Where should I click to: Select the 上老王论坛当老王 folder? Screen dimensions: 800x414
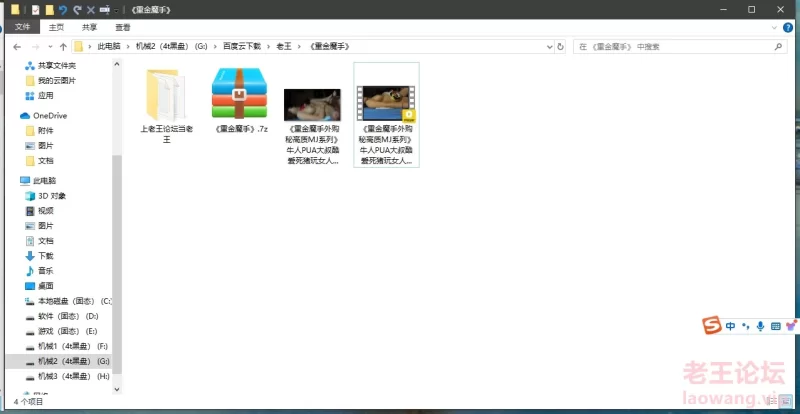(x=167, y=106)
